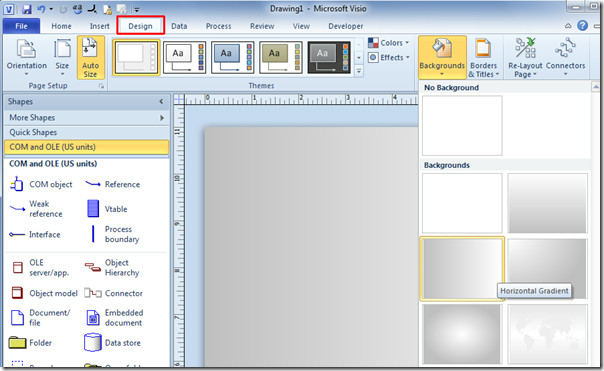Toggle the Backgrounds gallery button
Viewport: 604px width, 371px height.
click(442, 57)
